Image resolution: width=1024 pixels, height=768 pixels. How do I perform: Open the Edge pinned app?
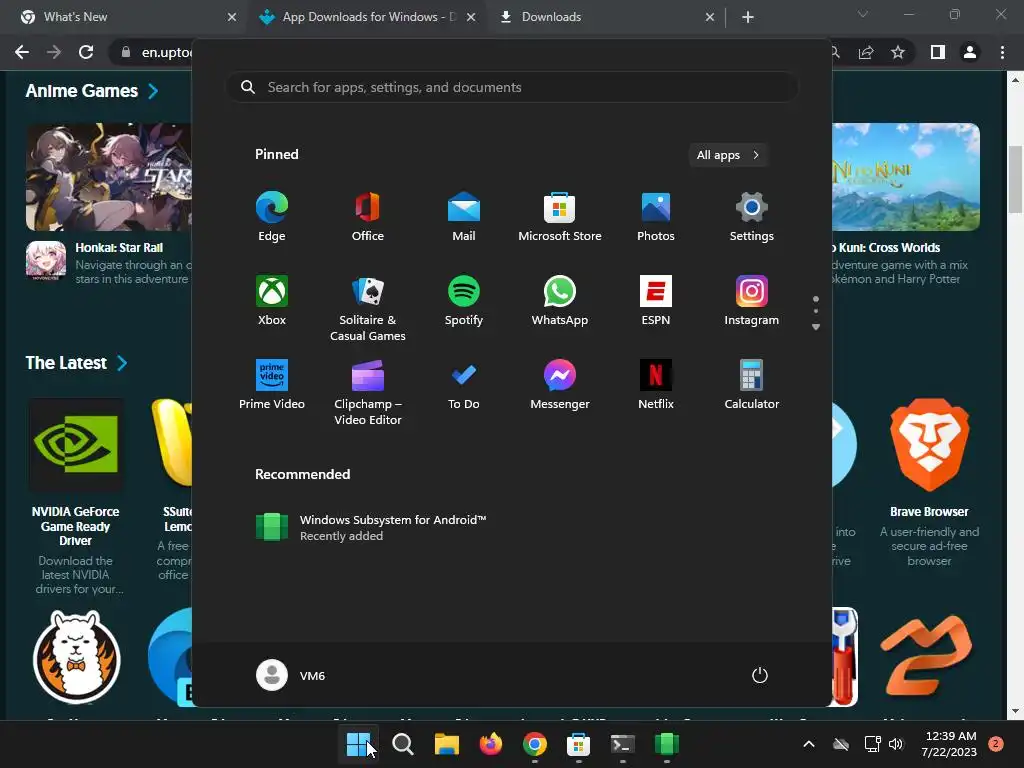[272, 217]
